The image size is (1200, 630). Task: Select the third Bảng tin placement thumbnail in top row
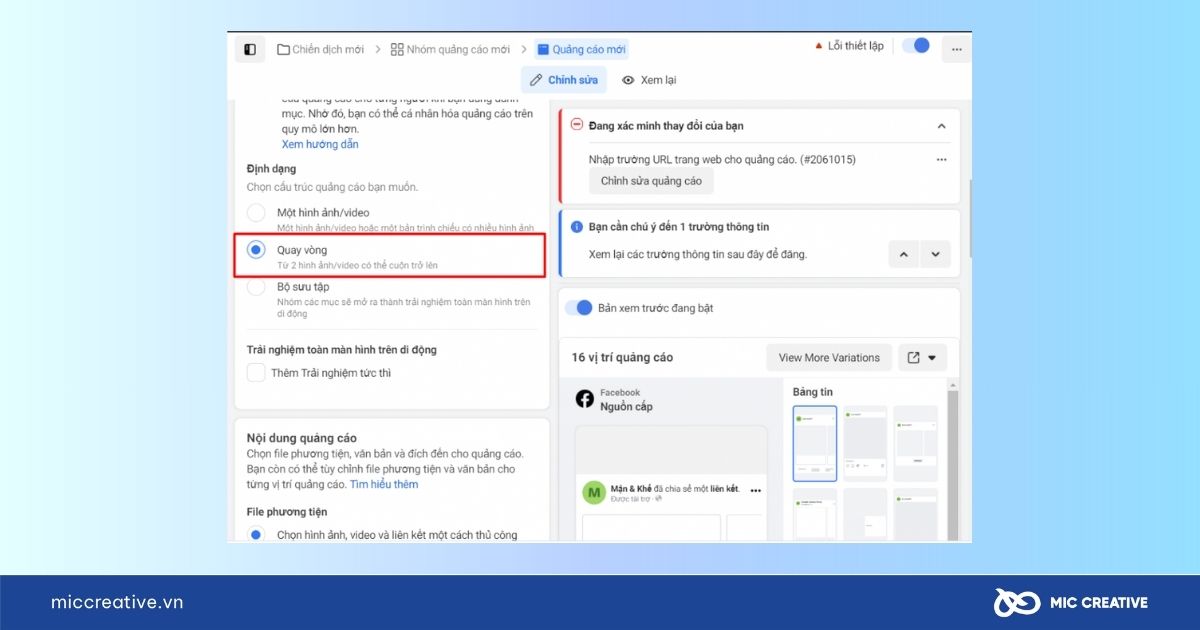915,443
